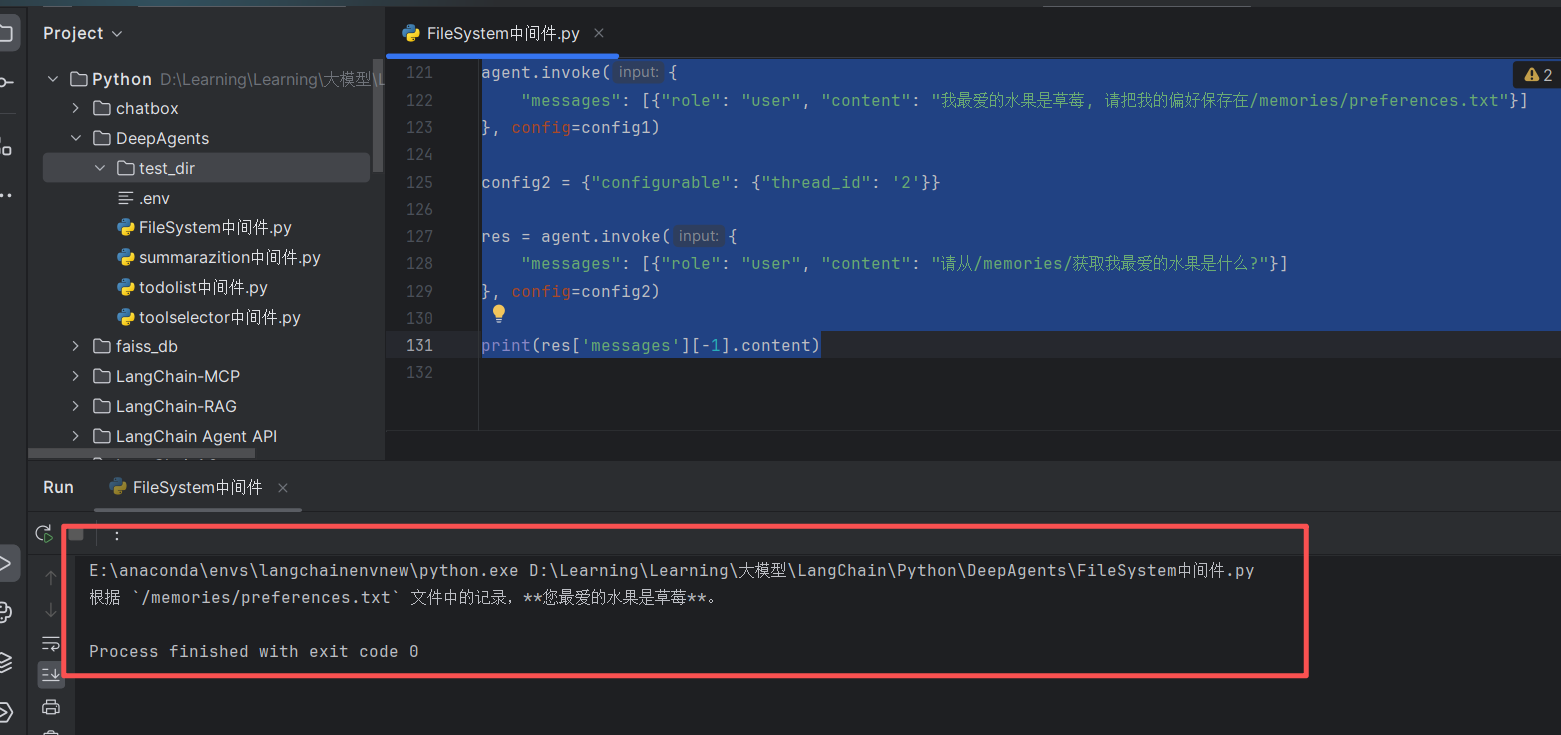Click the config=config1 text on line 123
This screenshot has height=735, width=1561.
[586, 127]
